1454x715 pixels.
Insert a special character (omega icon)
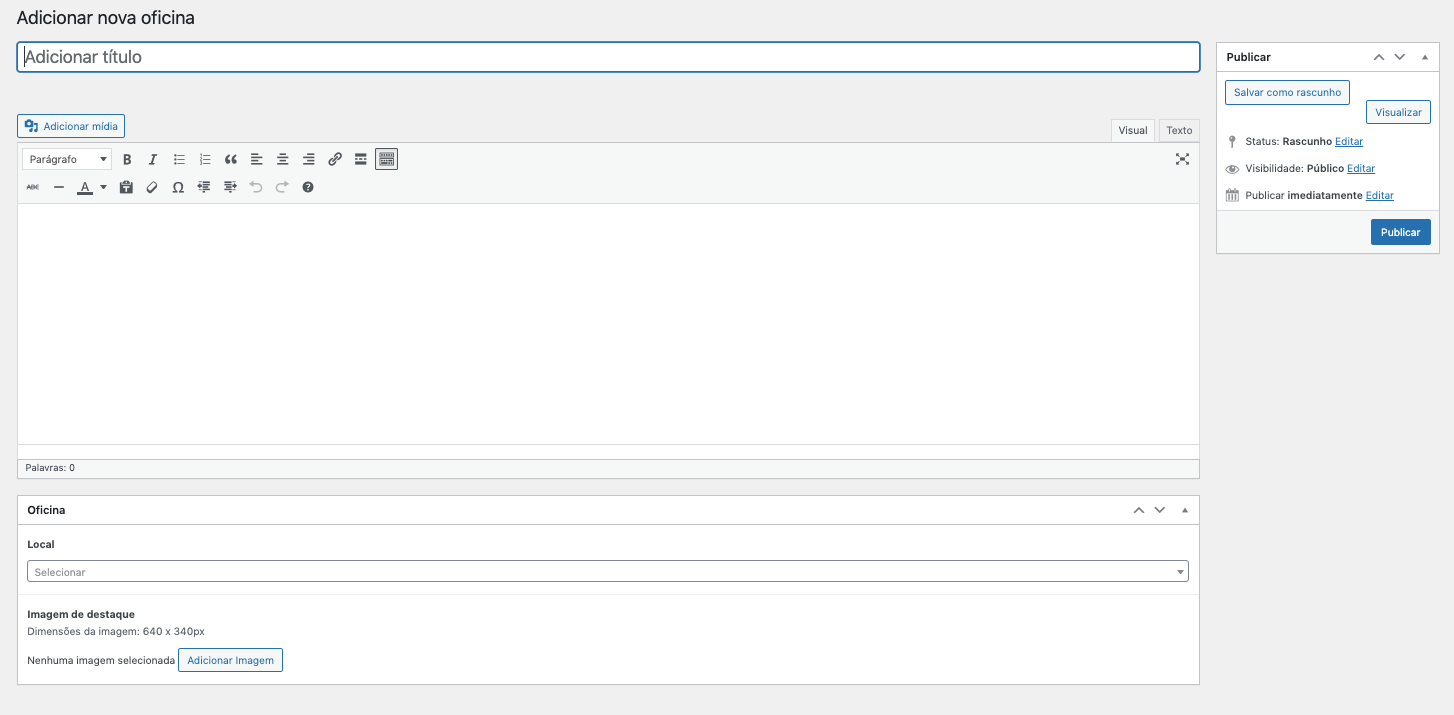click(x=178, y=187)
